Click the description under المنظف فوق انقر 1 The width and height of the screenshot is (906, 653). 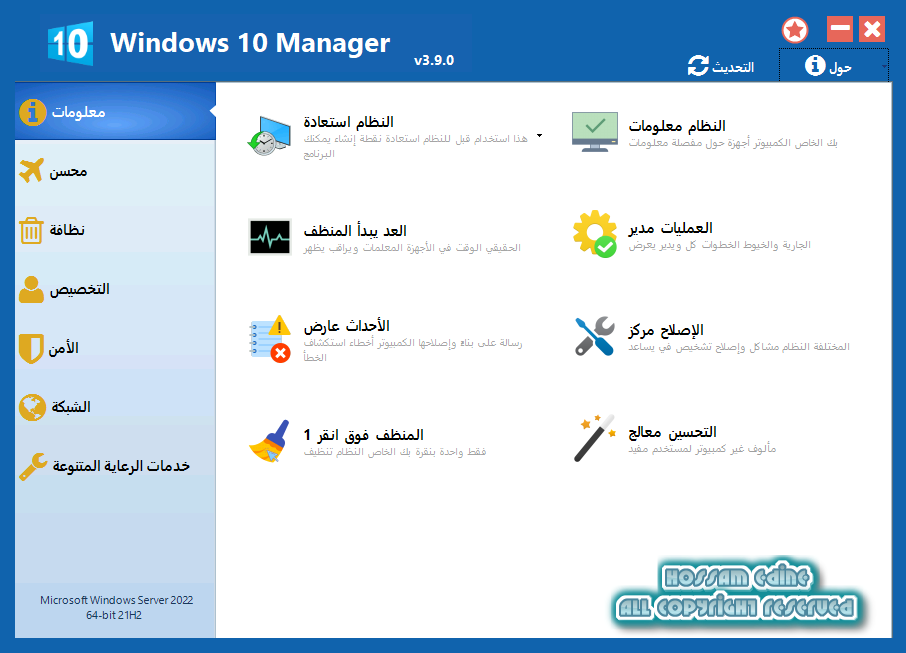[x=395, y=452]
